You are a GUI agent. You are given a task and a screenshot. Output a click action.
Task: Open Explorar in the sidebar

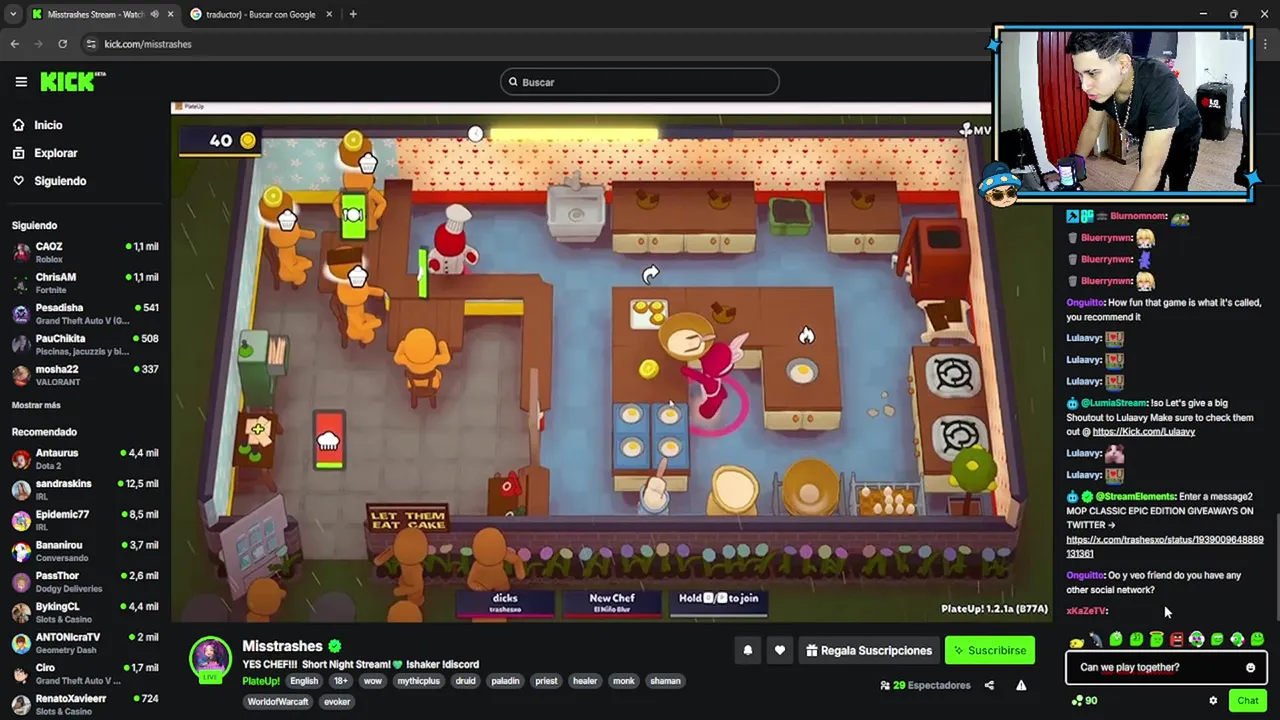pyautogui.click(x=55, y=153)
